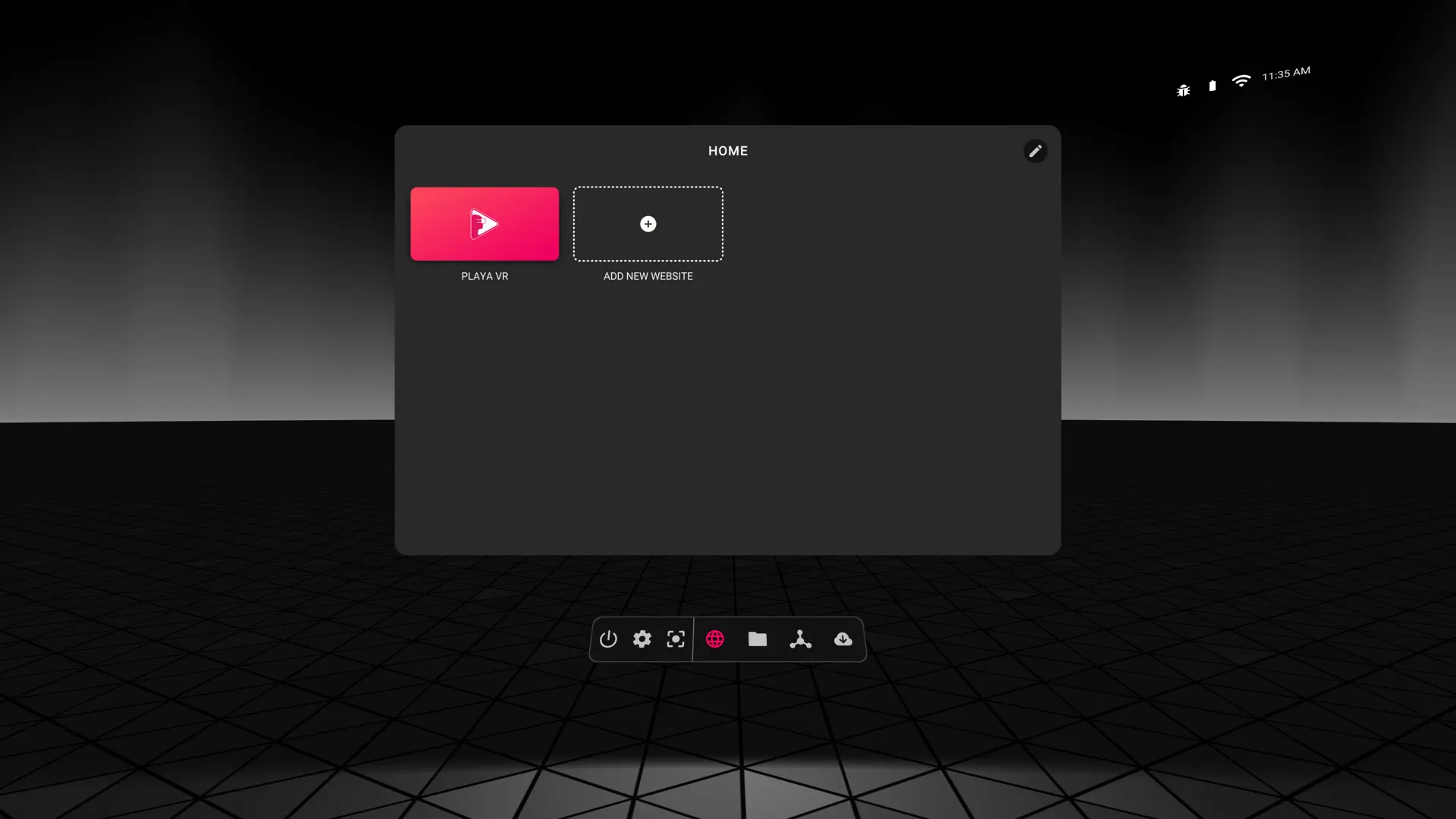Select the globe icon for web browsing

pyautogui.click(x=715, y=639)
